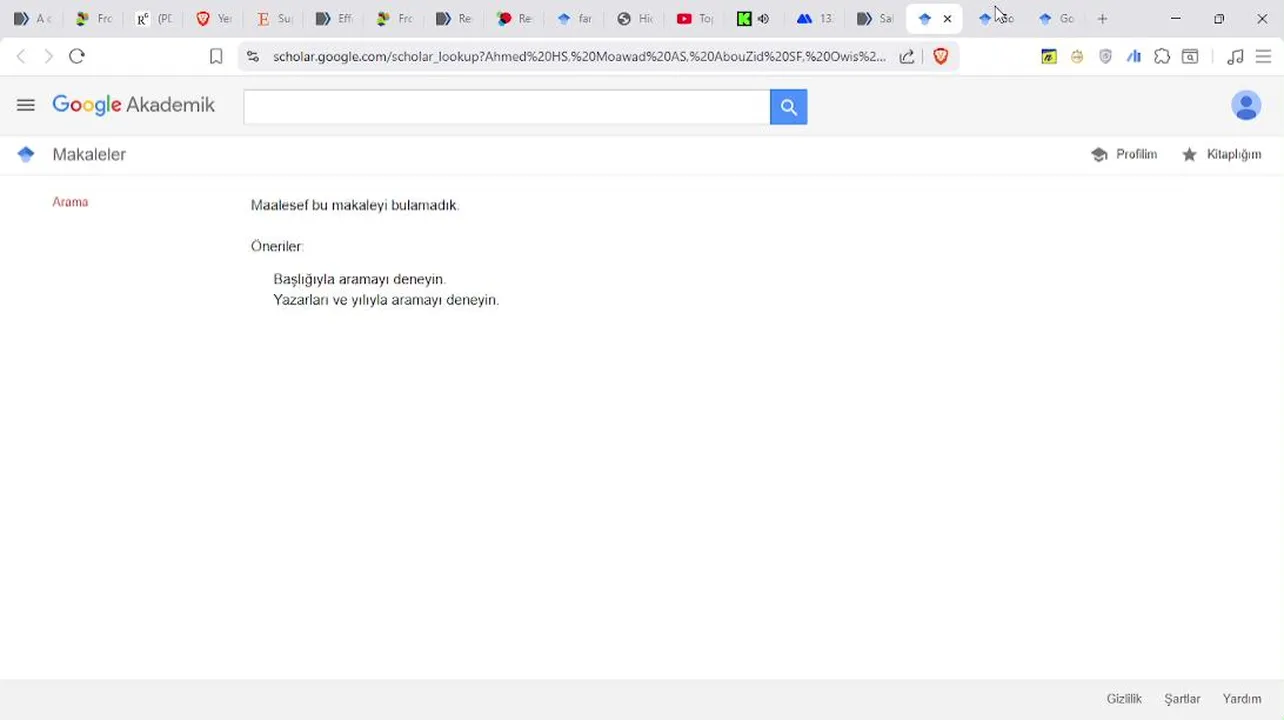Open the Yardım footer link
Screen dimensions: 1284x720
pyautogui.click(x=1242, y=699)
